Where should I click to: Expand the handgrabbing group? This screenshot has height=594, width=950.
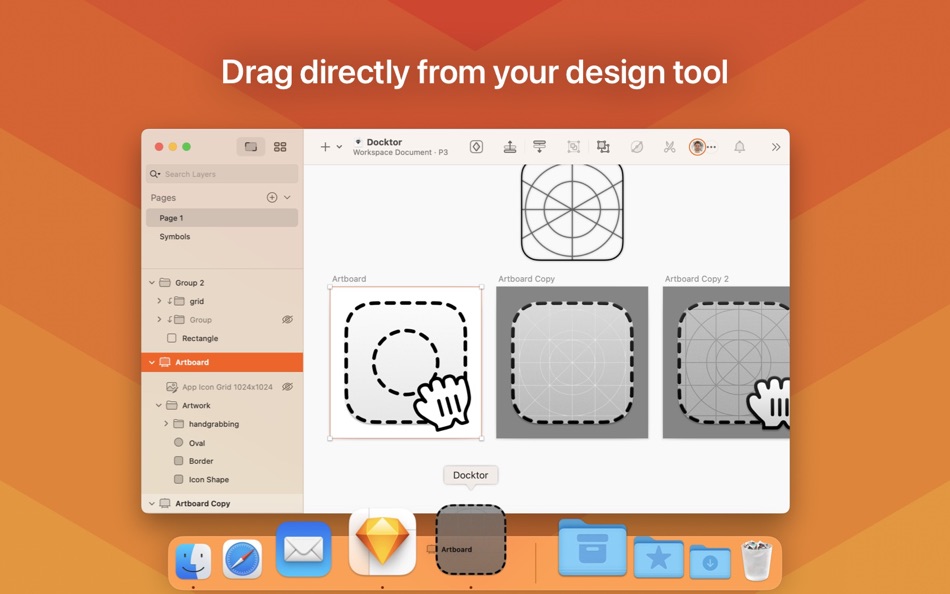(166, 424)
